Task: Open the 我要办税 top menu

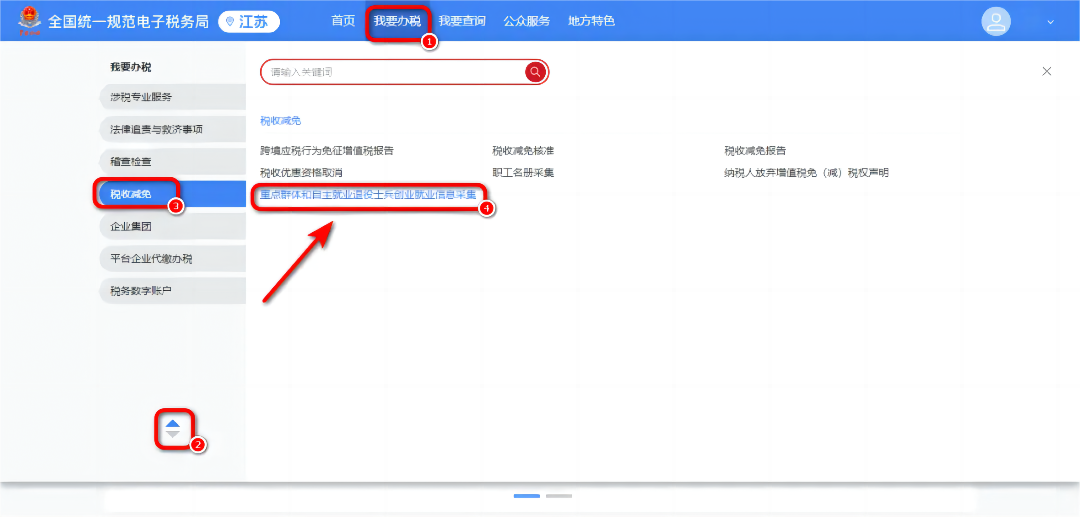Action: coord(397,21)
